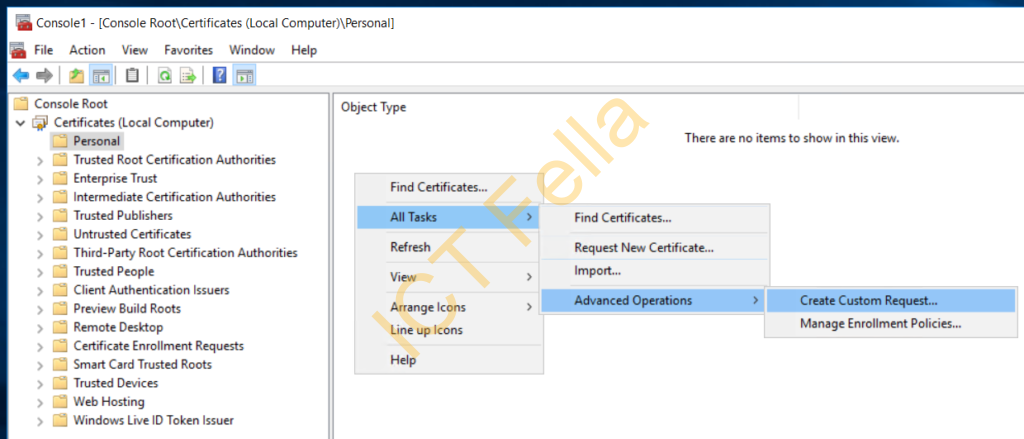Toggle the Show/Hide Action Pane toolbar icon
The width and height of the screenshot is (1024, 439).
click(244, 76)
